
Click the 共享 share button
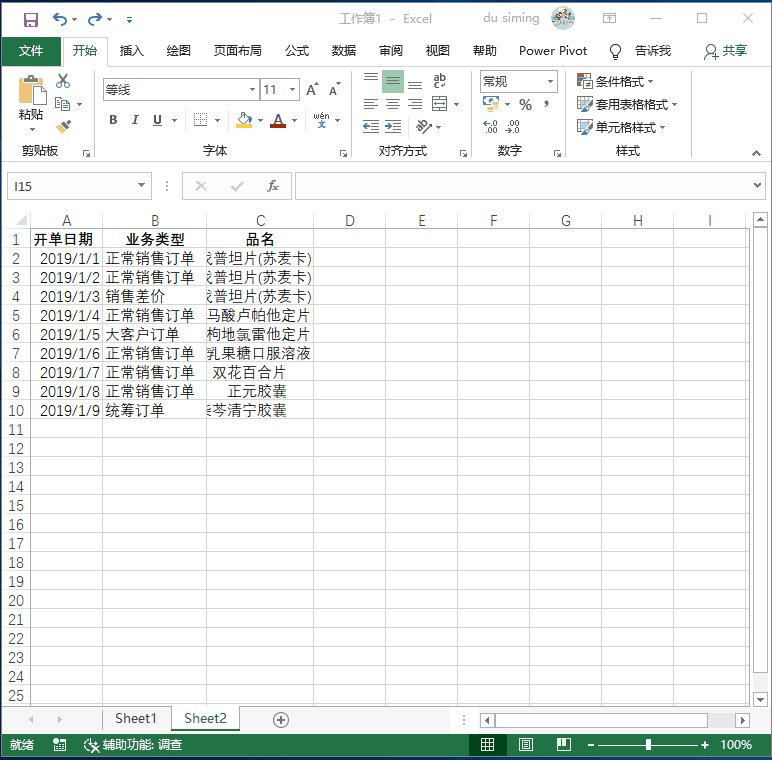point(725,51)
